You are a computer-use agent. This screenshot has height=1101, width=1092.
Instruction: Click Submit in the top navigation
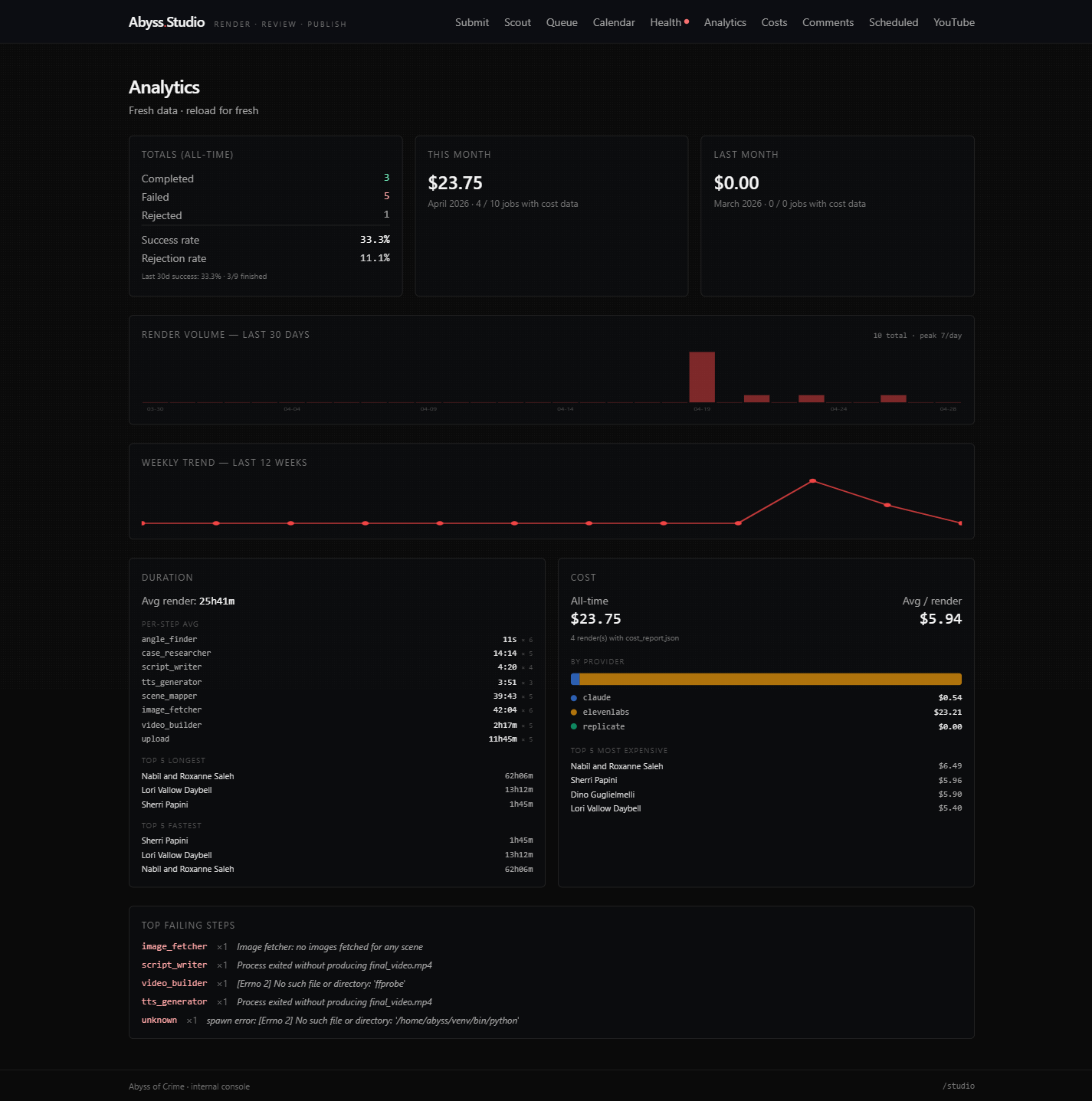pyautogui.click(x=472, y=22)
